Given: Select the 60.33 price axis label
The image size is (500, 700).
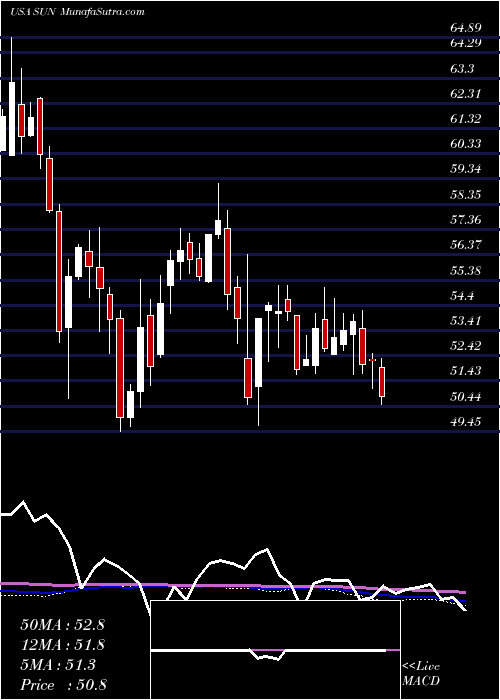Looking at the screenshot, I should point(466,144).
